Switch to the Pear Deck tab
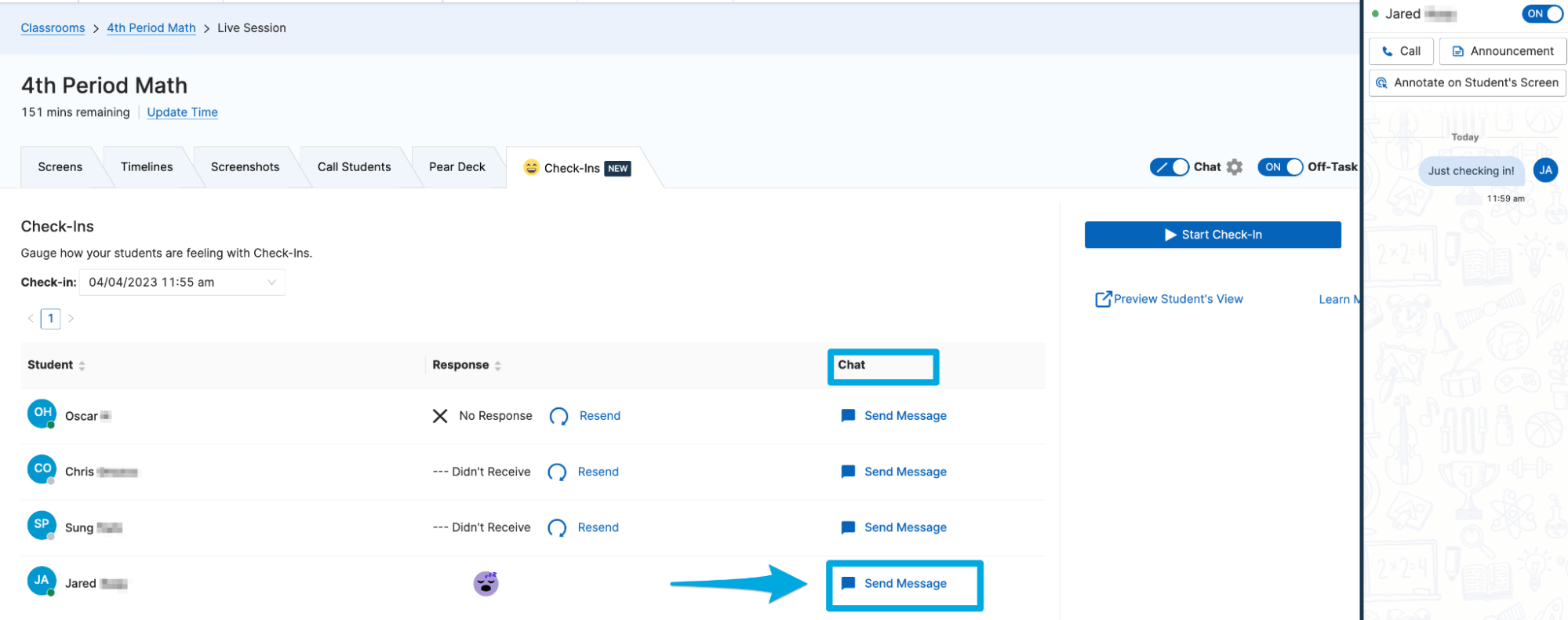The image size is (1568, 620). (457, 167)
